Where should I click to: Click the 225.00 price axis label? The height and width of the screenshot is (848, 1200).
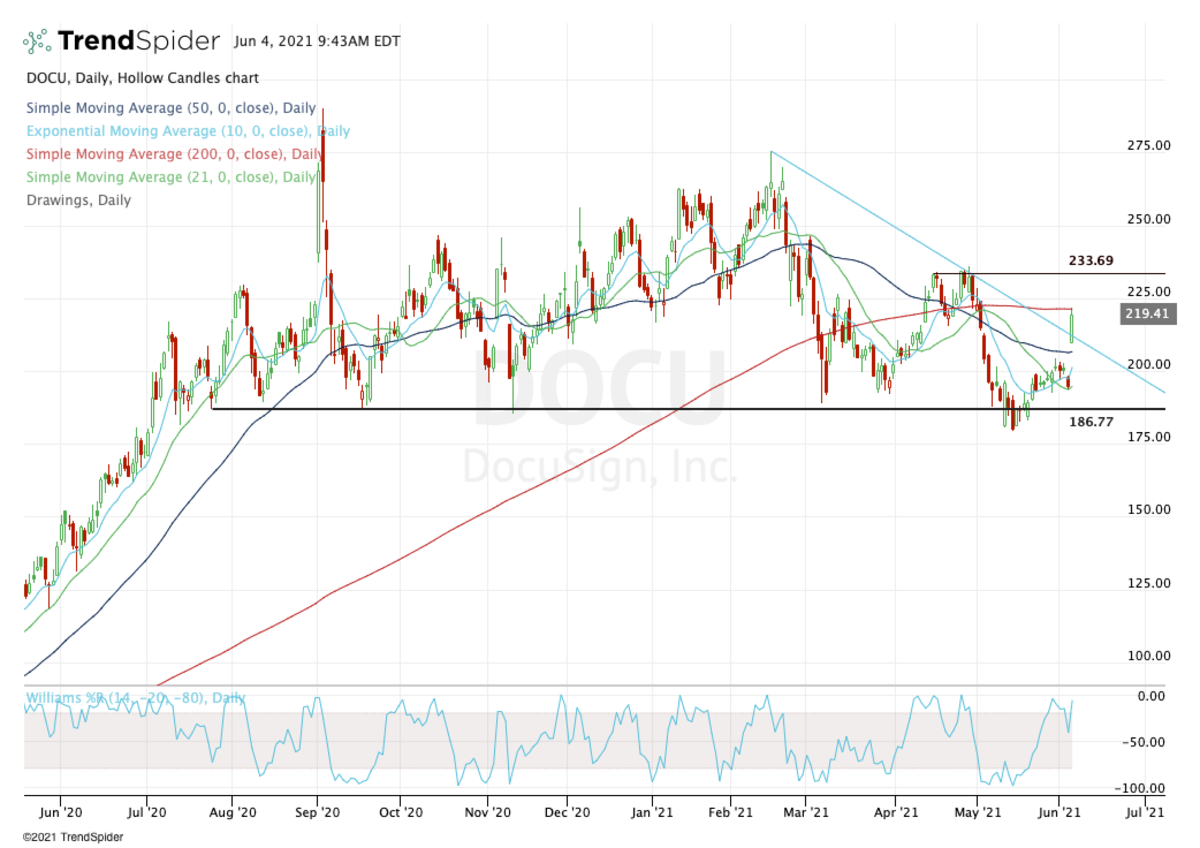pyautogui.click(x=1148, y=292)
